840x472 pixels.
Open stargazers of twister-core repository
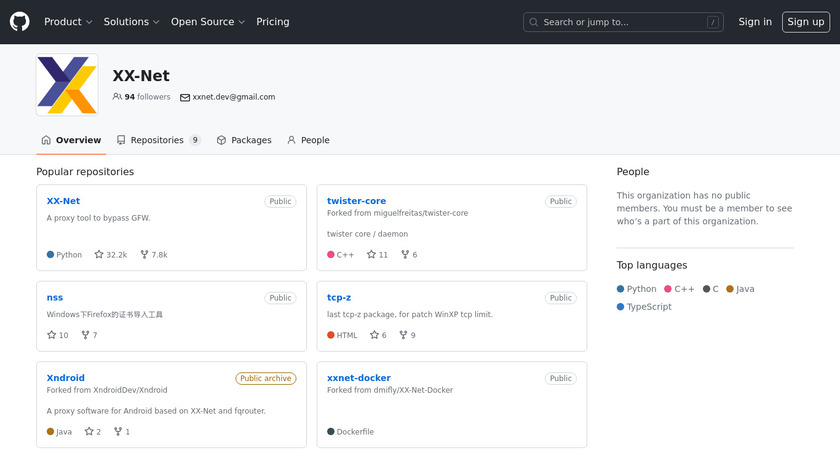(x=377, y=255)
